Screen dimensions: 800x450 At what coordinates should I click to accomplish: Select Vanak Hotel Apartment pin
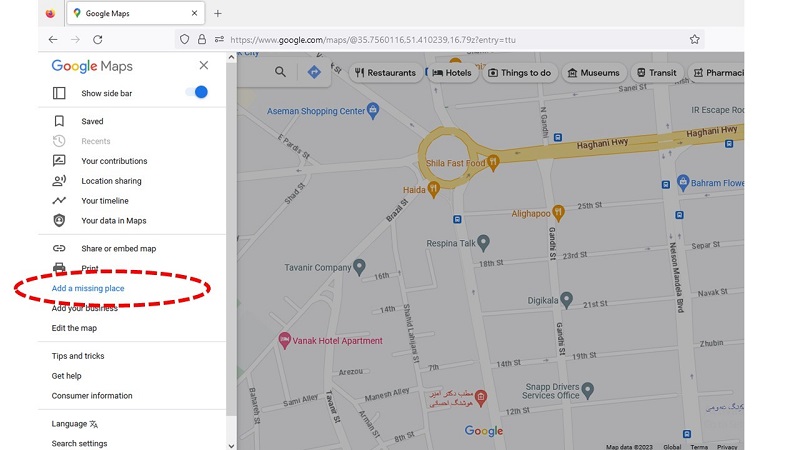click(284, 340)
